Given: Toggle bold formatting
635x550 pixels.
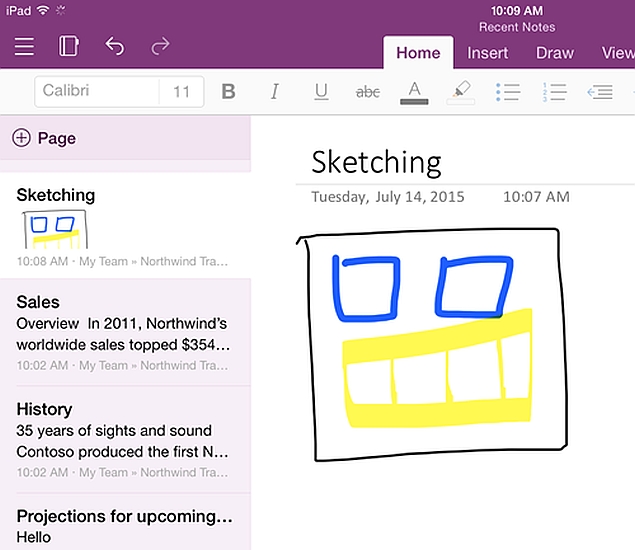Looking at the screenshot, I should (228, 92).
